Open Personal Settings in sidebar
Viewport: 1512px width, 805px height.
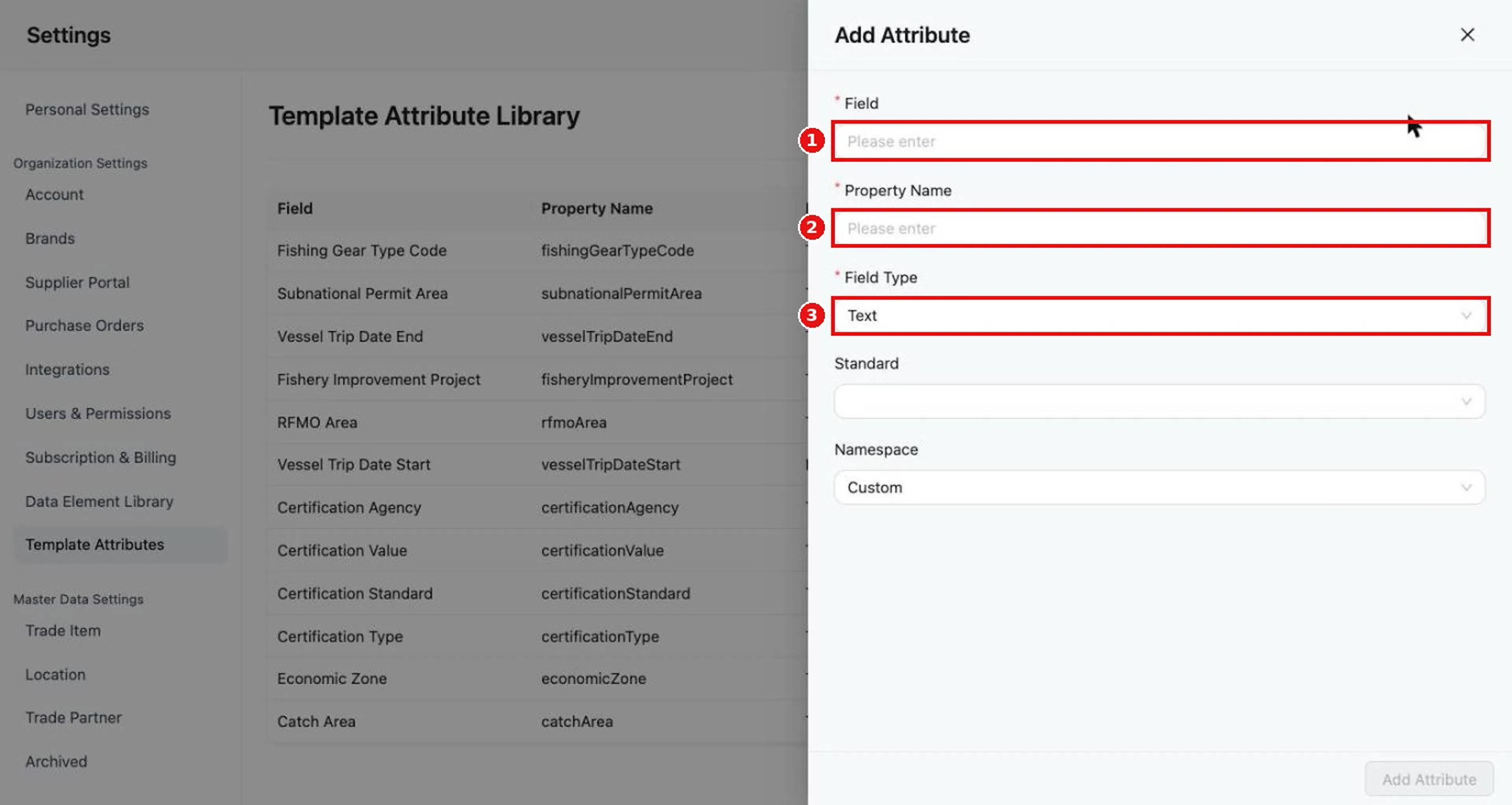click(x=87, y=109)
